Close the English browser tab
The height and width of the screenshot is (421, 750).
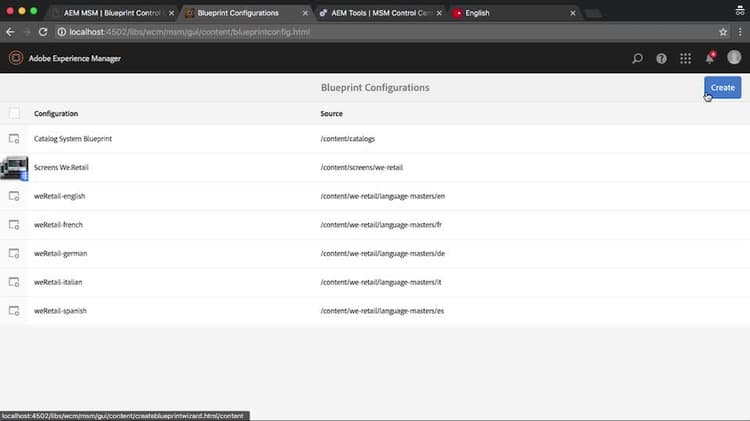pyautogui.click(x=573, y=13)
